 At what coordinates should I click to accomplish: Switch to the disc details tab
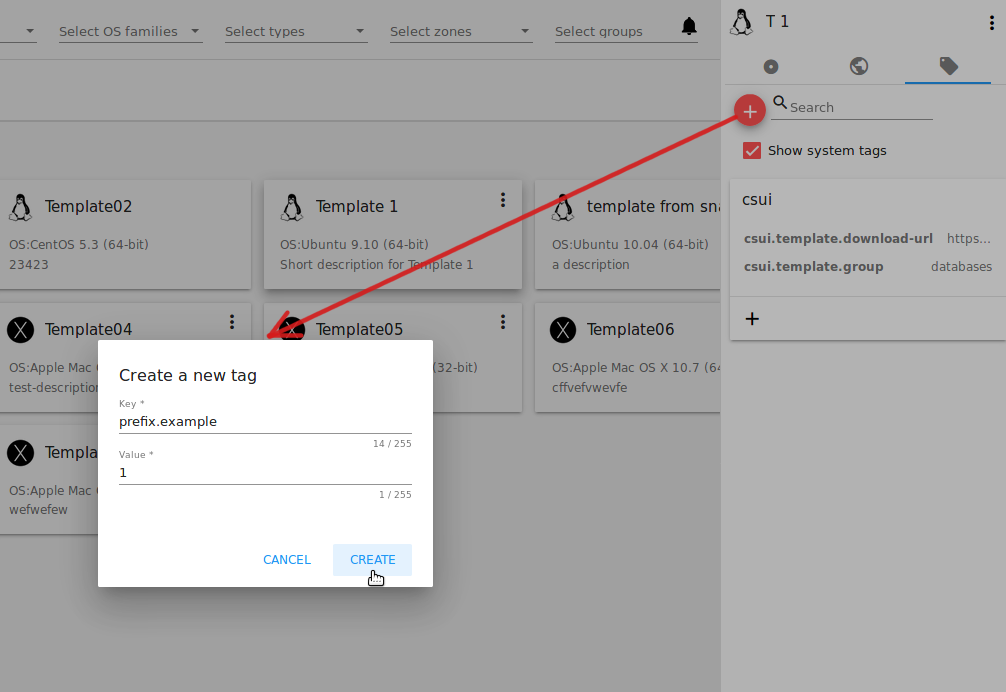click(771, 66)
